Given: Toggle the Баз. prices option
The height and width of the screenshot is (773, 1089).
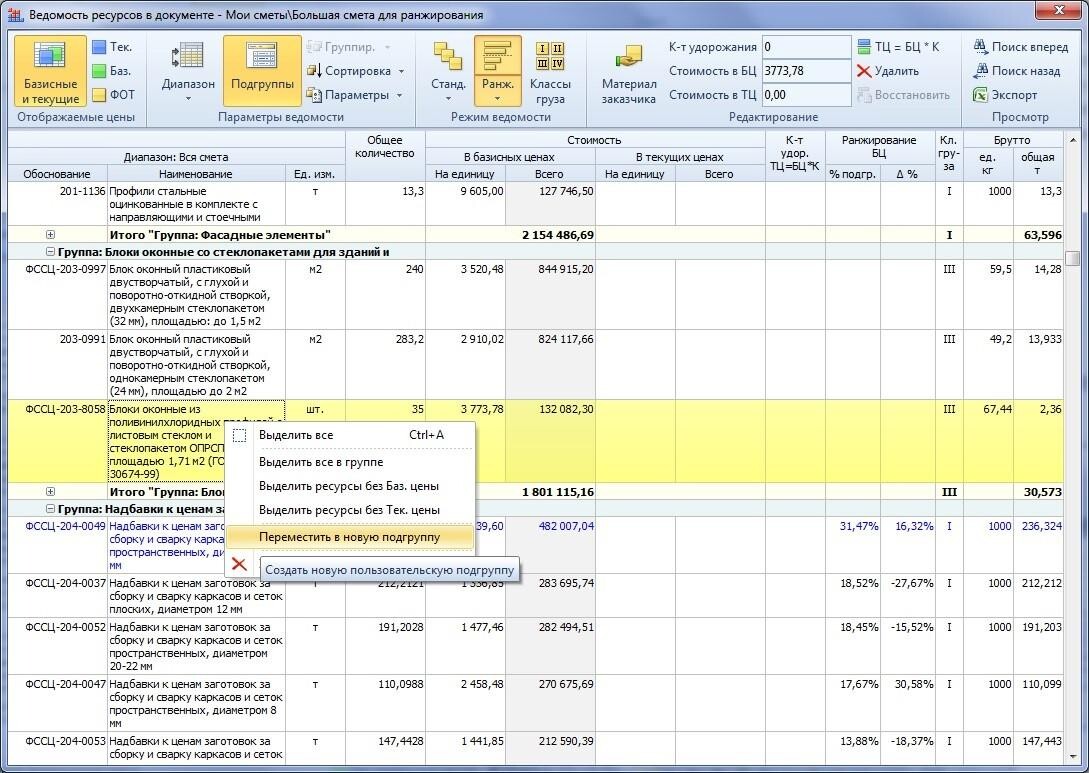Looking at the screenshot, I should click(x=112, y=71).
